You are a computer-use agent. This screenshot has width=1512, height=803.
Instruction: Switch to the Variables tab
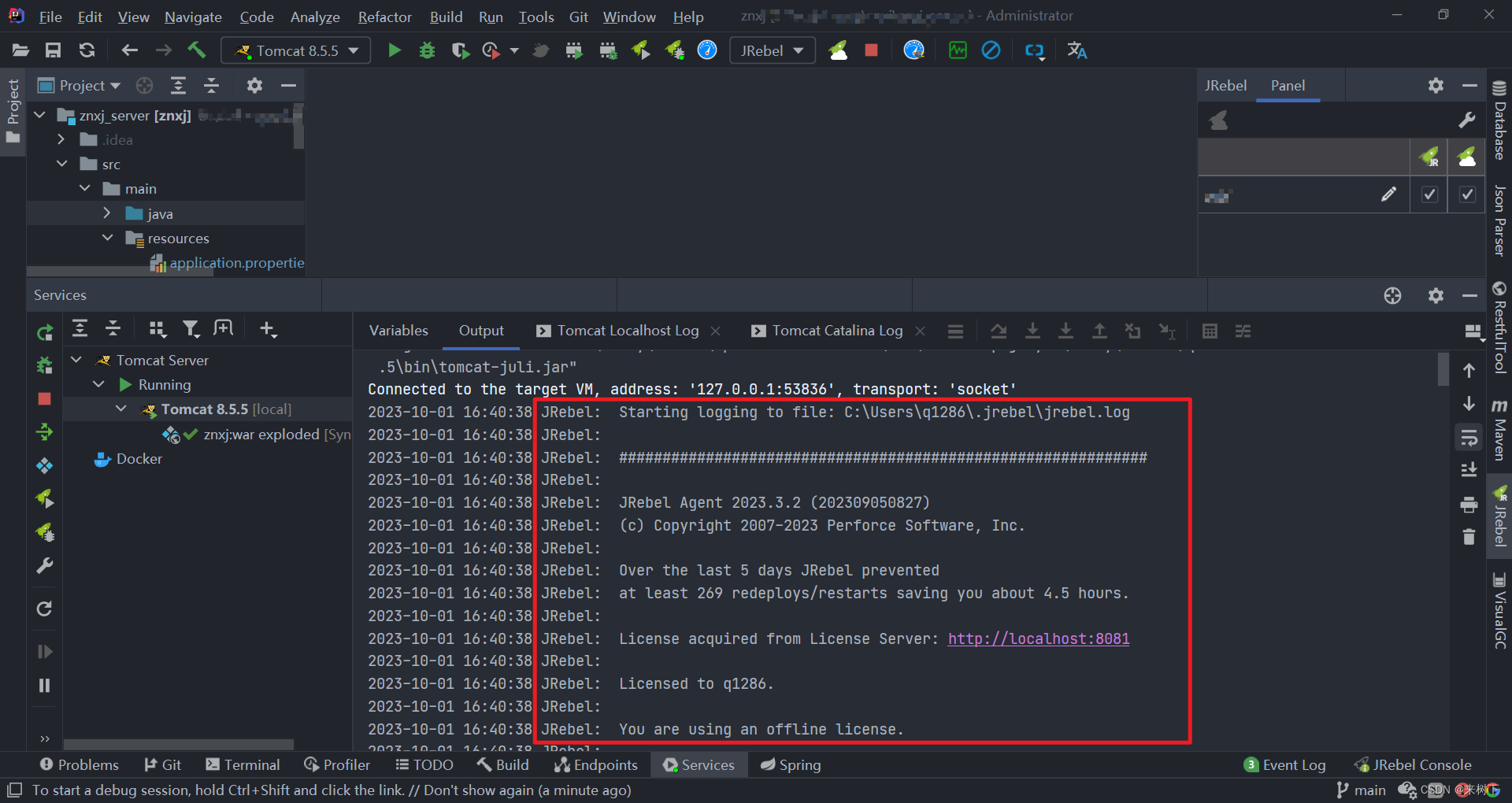click(398, 331)
